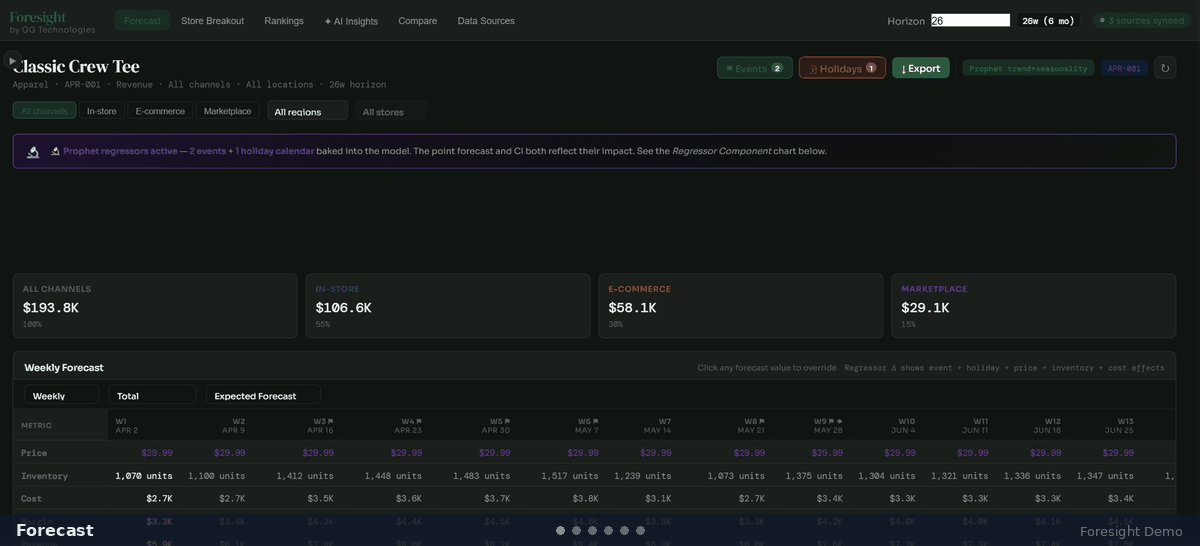Toggle the Events regressor button
The width and height of the screenshot is (1200, 546).
pos(755,68)
